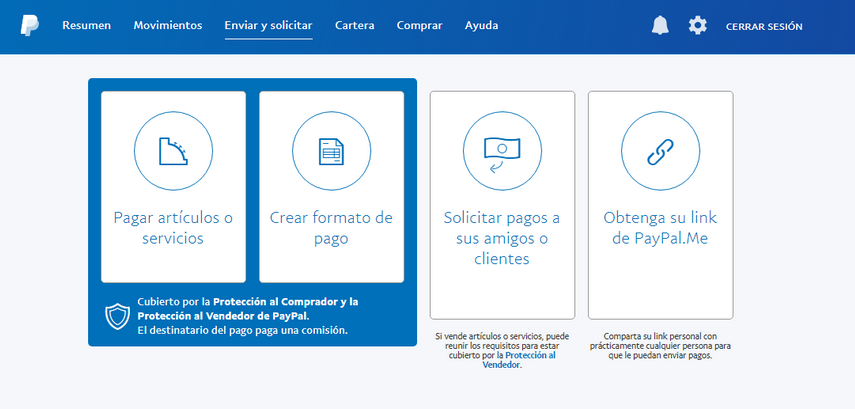
Task: Choose Obtenga su link de PayPal.Me text
Action: click(660, 228)
